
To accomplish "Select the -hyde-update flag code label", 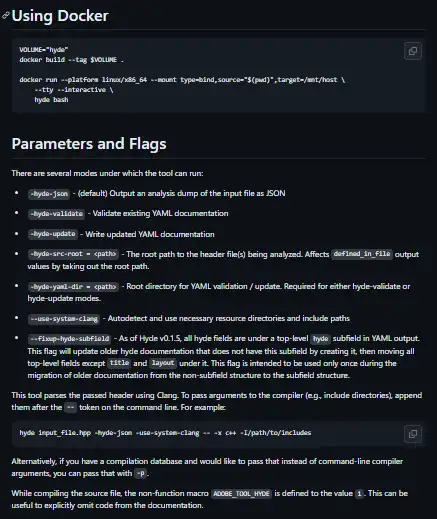I will 53,234.
